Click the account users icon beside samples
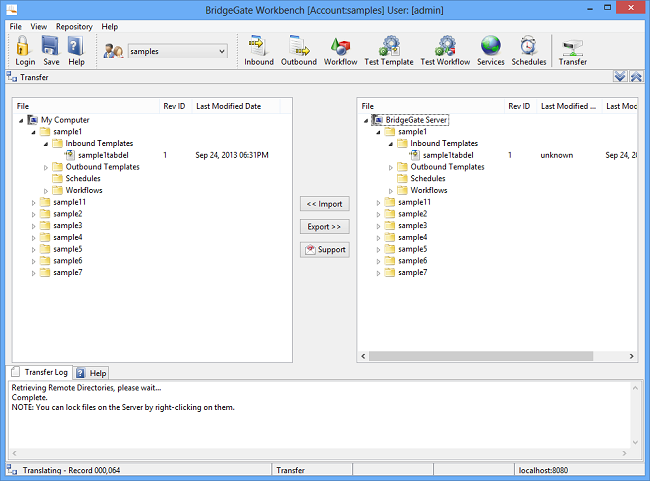Screen dimensions: 650x481 (x=113, y=51)
